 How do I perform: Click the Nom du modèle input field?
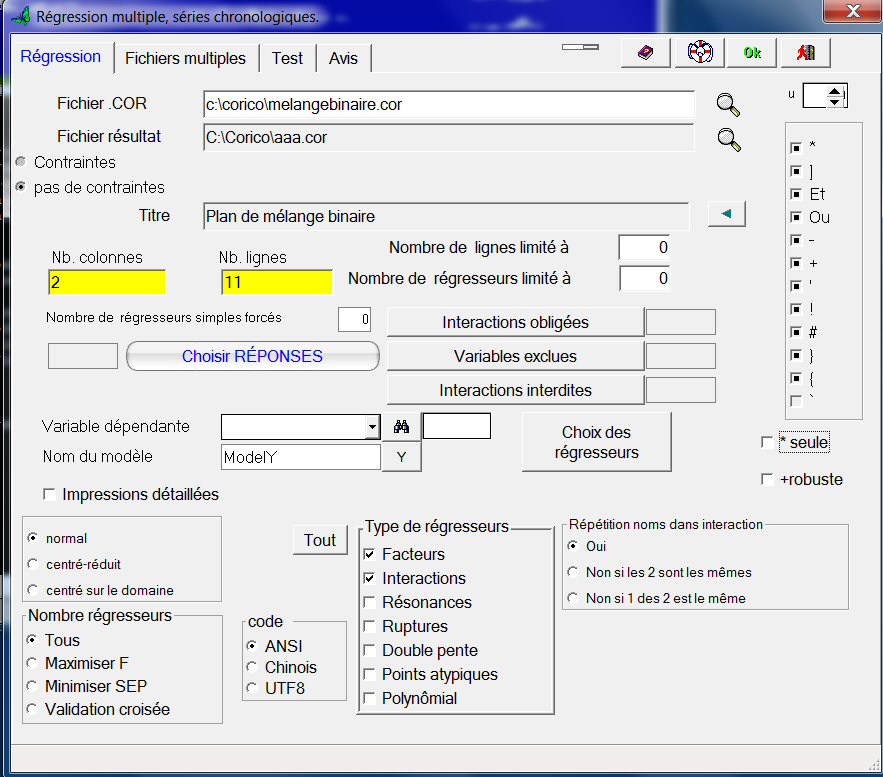tap(300, 457)
